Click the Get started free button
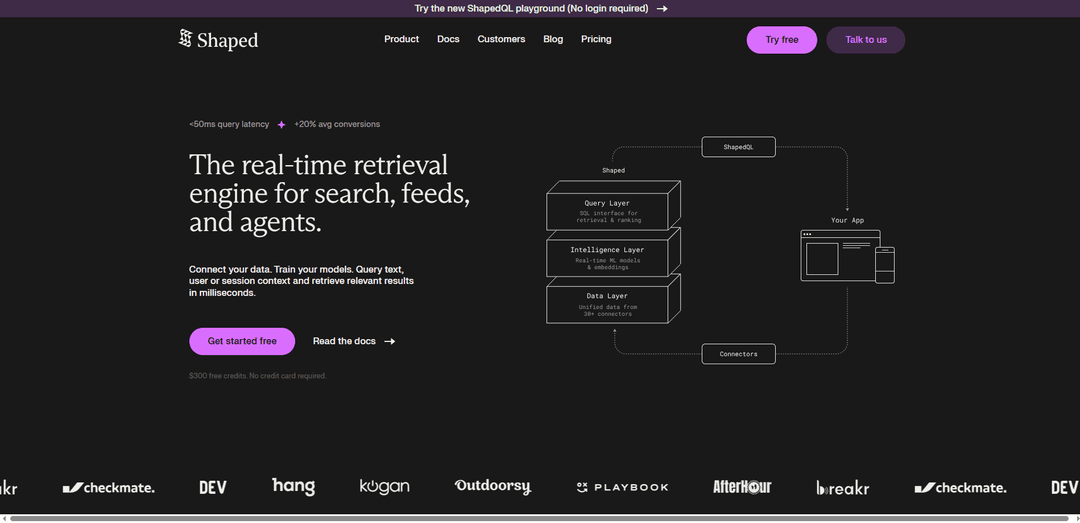The width and height of the screenshot is (1080, 523). pyautogui.click(x=242, y=341)
